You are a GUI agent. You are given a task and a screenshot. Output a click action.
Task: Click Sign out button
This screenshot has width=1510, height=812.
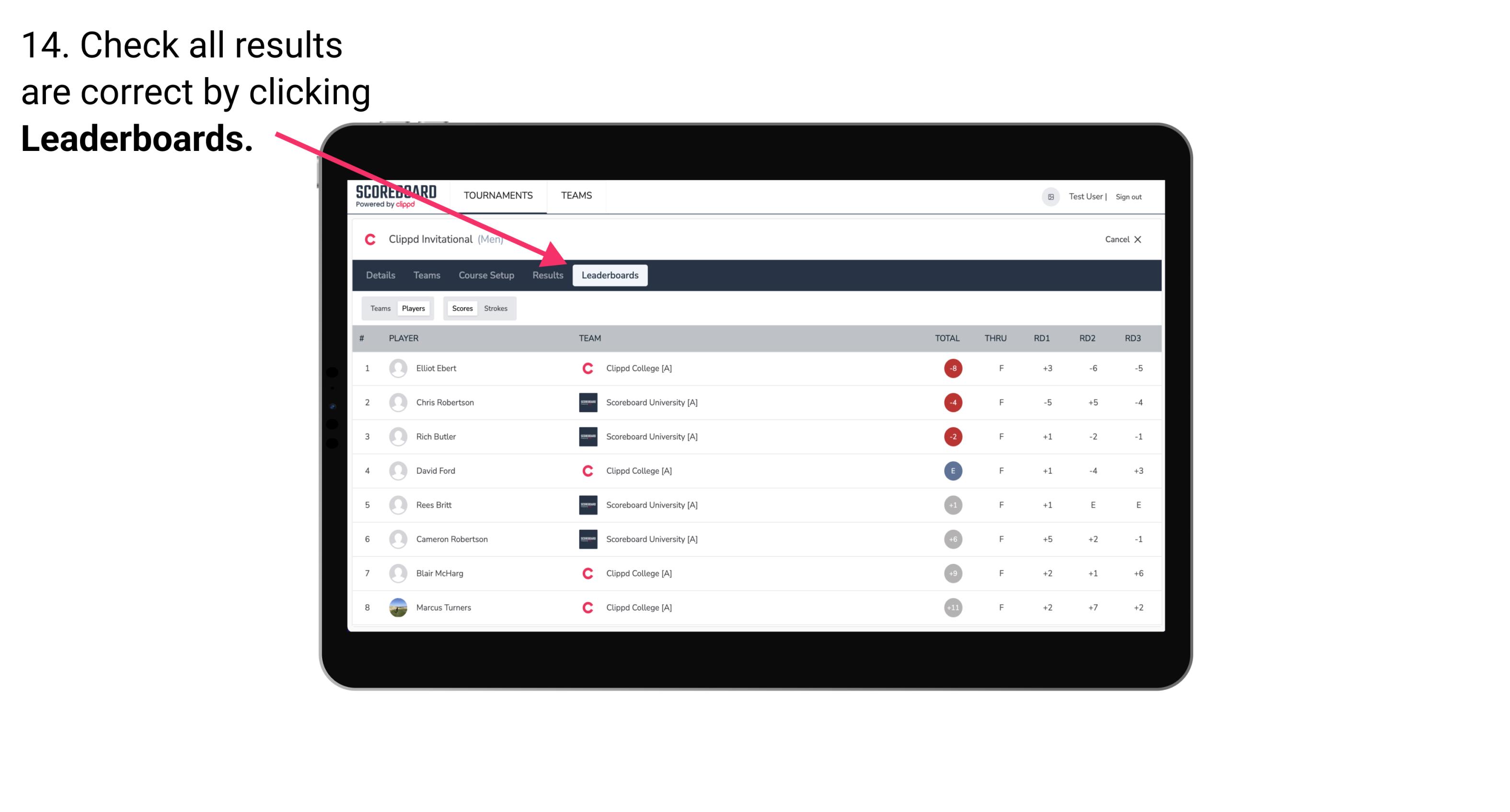[1130, 196]
